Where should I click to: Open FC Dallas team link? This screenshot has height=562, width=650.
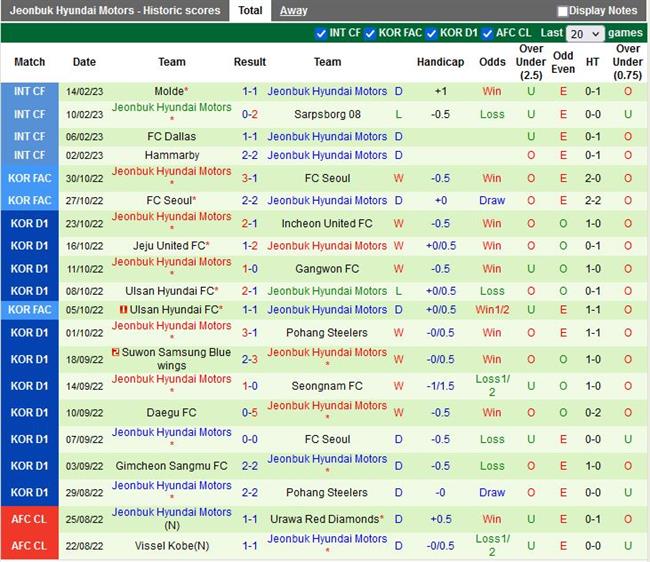[172, 136]
